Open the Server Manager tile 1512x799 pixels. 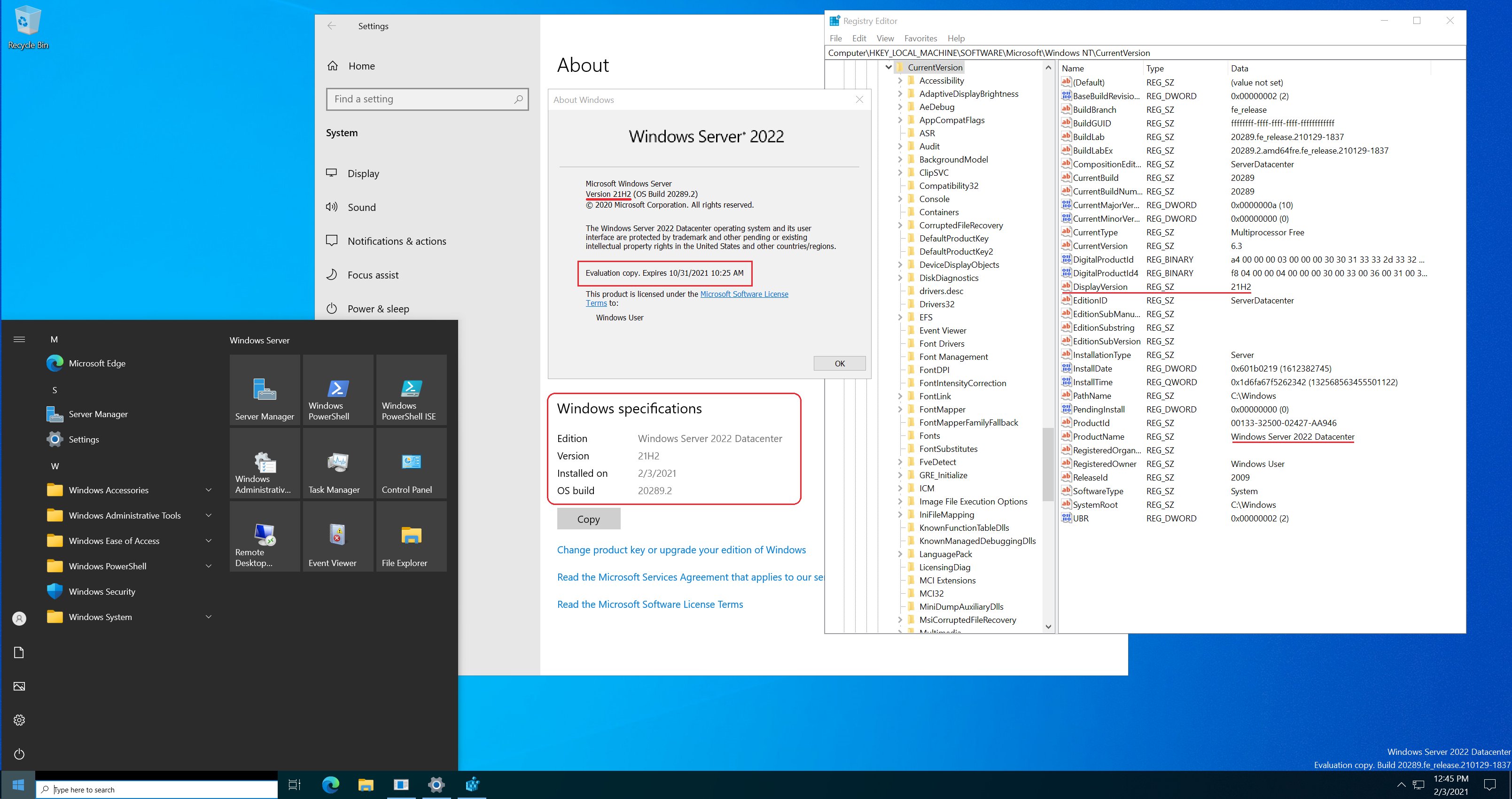(265, 390)
